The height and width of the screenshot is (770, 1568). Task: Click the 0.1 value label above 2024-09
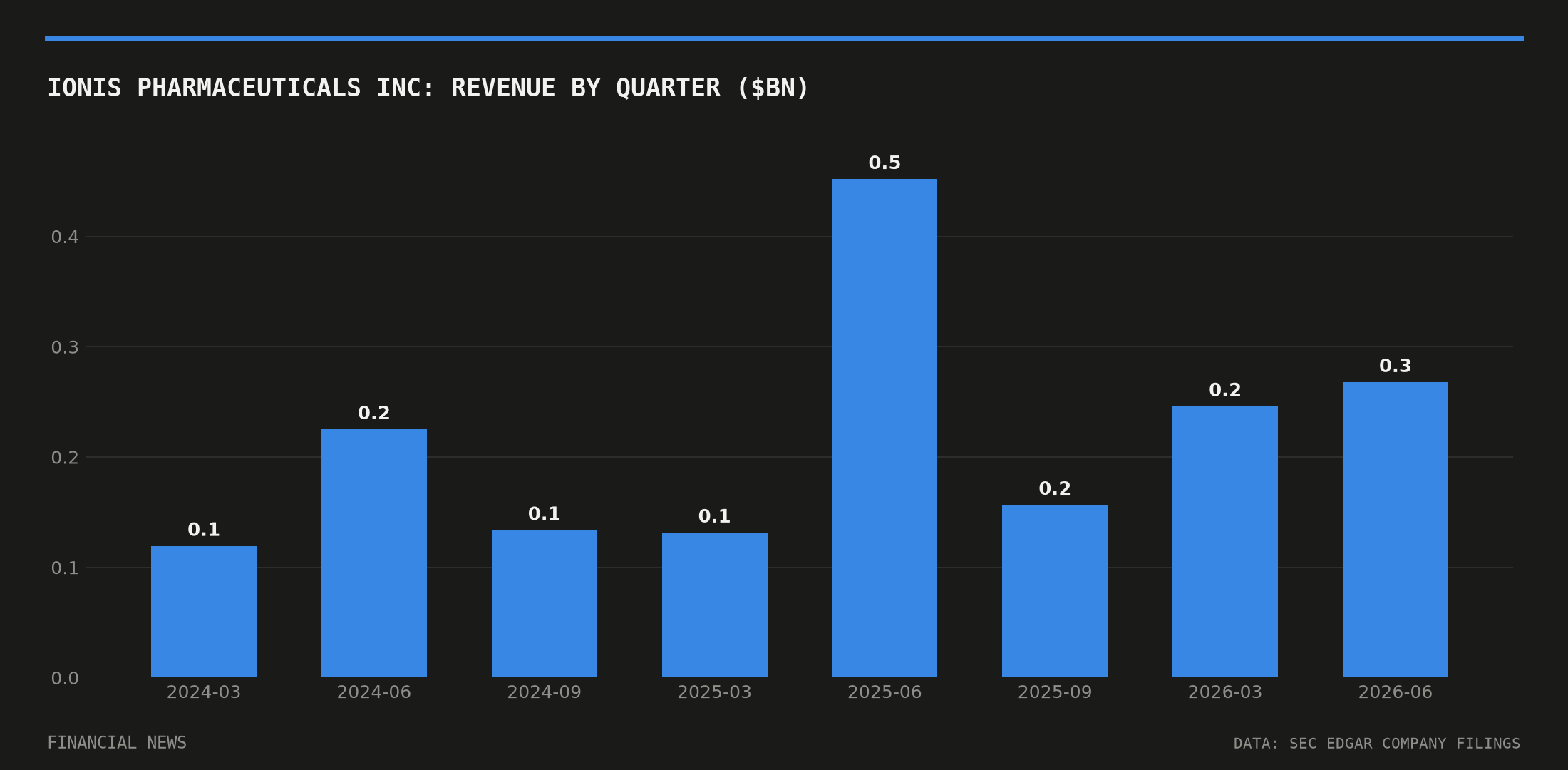(545, 514)
